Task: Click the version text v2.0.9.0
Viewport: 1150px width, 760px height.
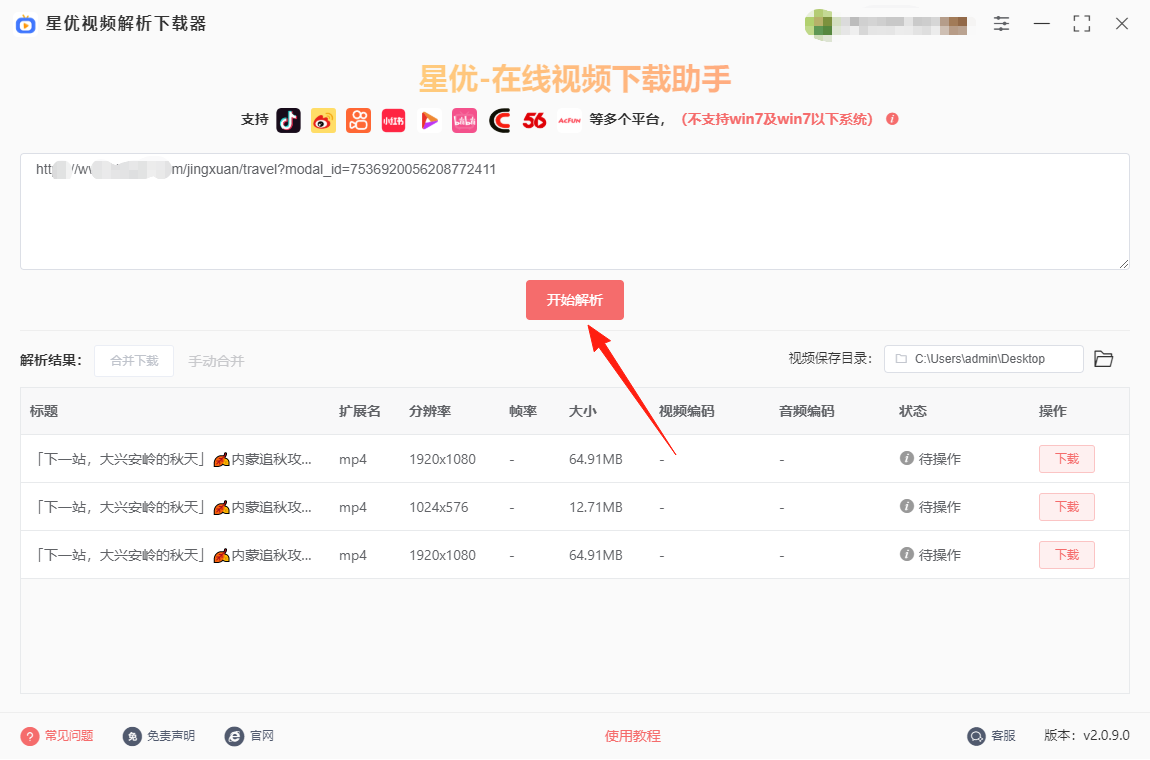Action: point(1107,736)
